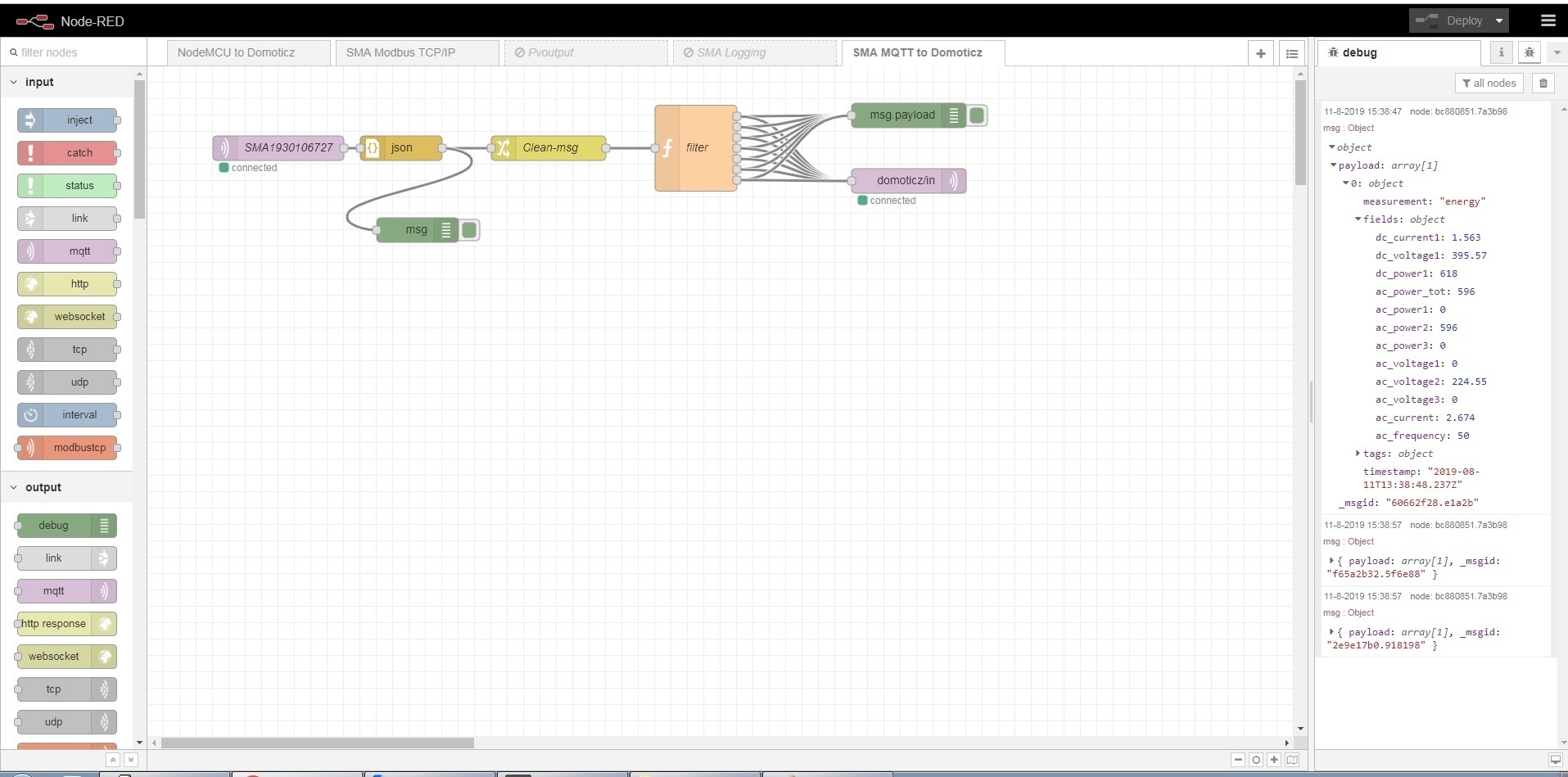This screenshot has width=1568, height=777.
Task: Select the filter function node
Action: tap(696, 148)
